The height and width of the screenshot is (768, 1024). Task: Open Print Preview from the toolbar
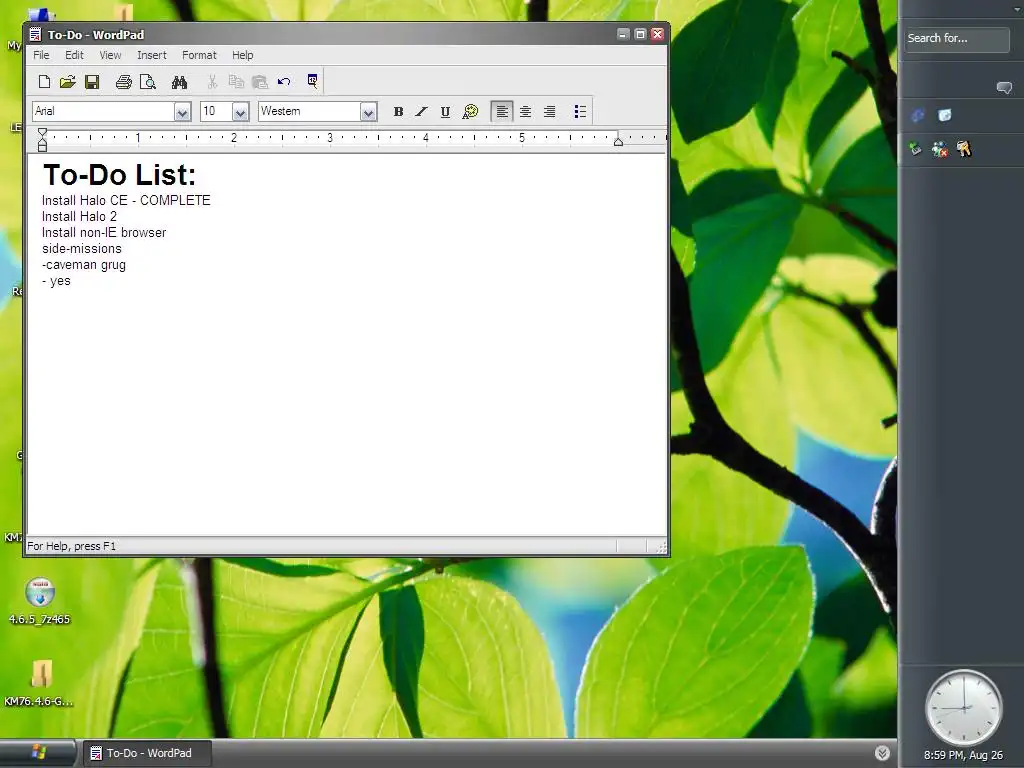coord(148,82)
